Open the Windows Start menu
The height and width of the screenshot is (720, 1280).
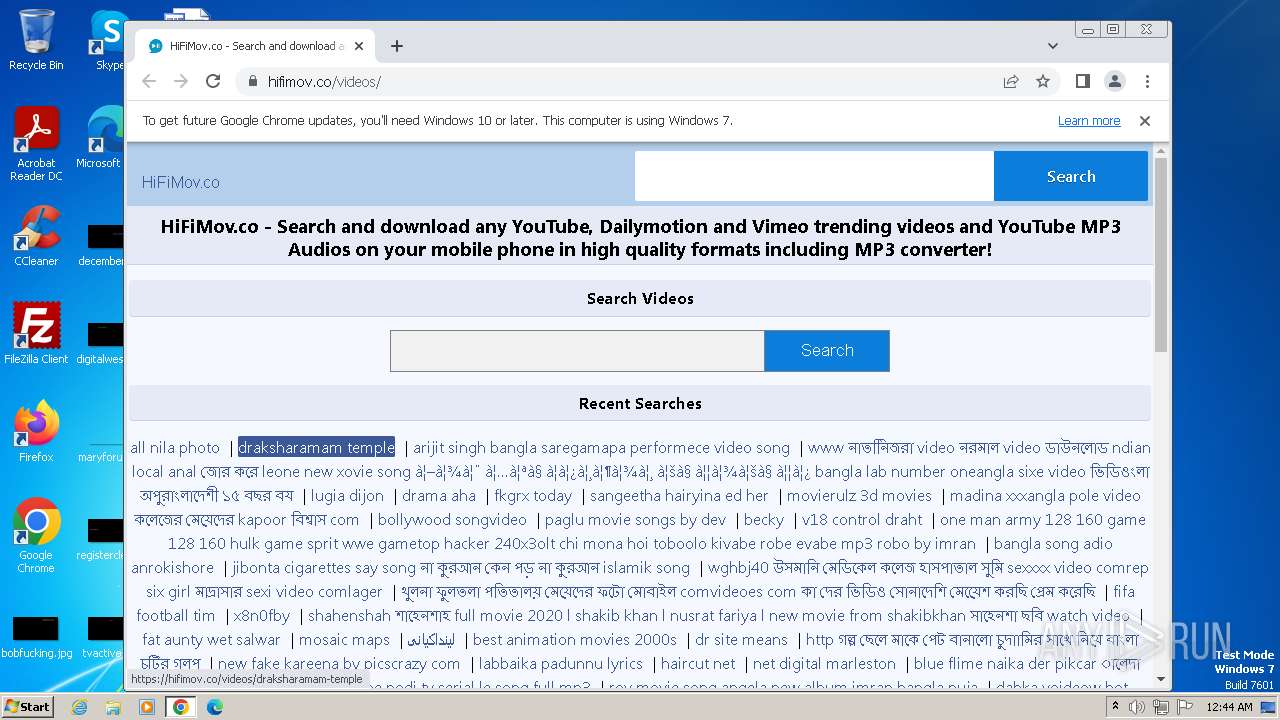[x=27, y=706]
